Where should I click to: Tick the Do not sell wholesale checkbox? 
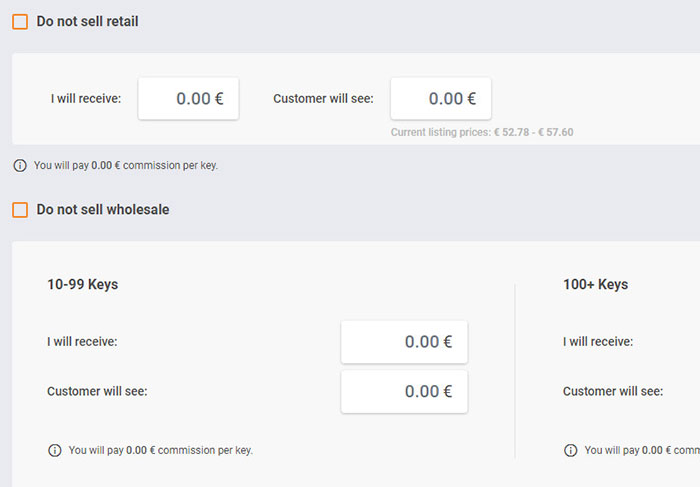20,209
